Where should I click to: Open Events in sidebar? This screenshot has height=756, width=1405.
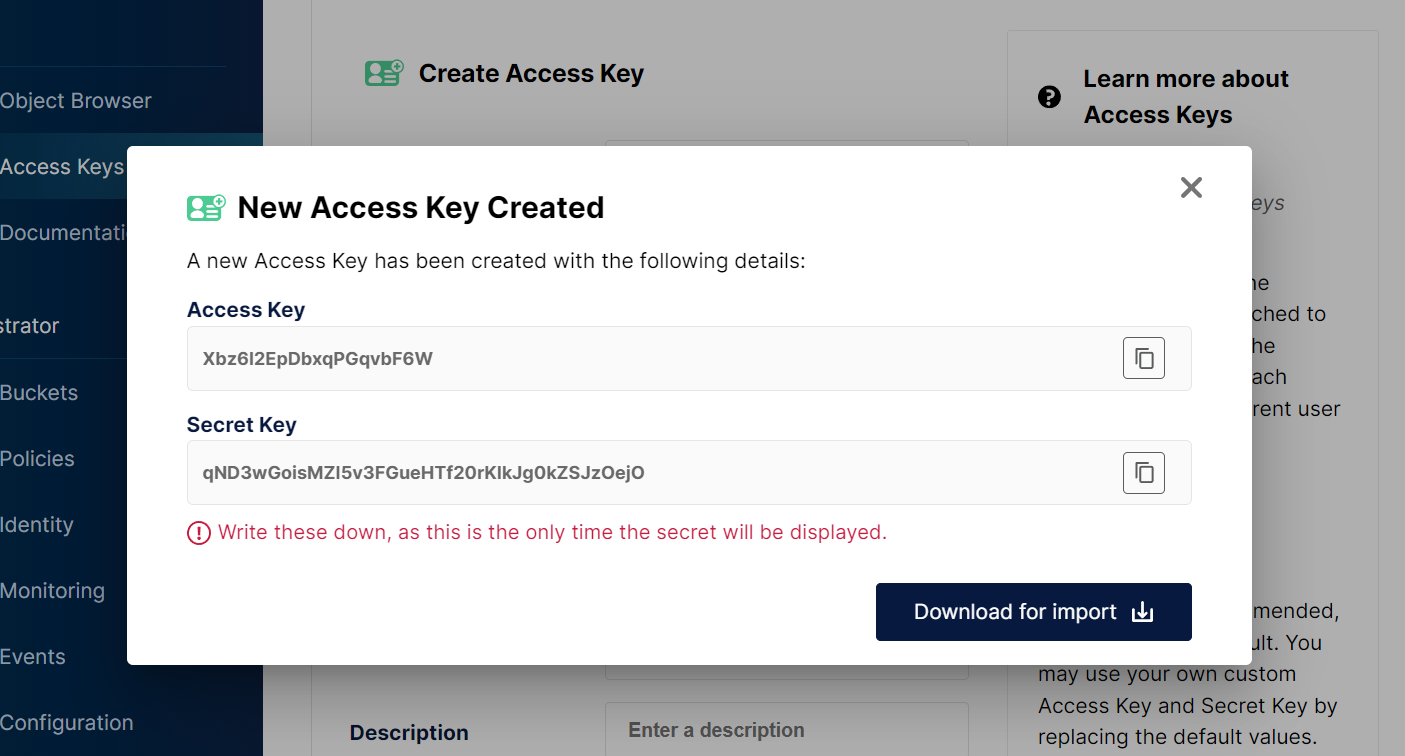33,657
